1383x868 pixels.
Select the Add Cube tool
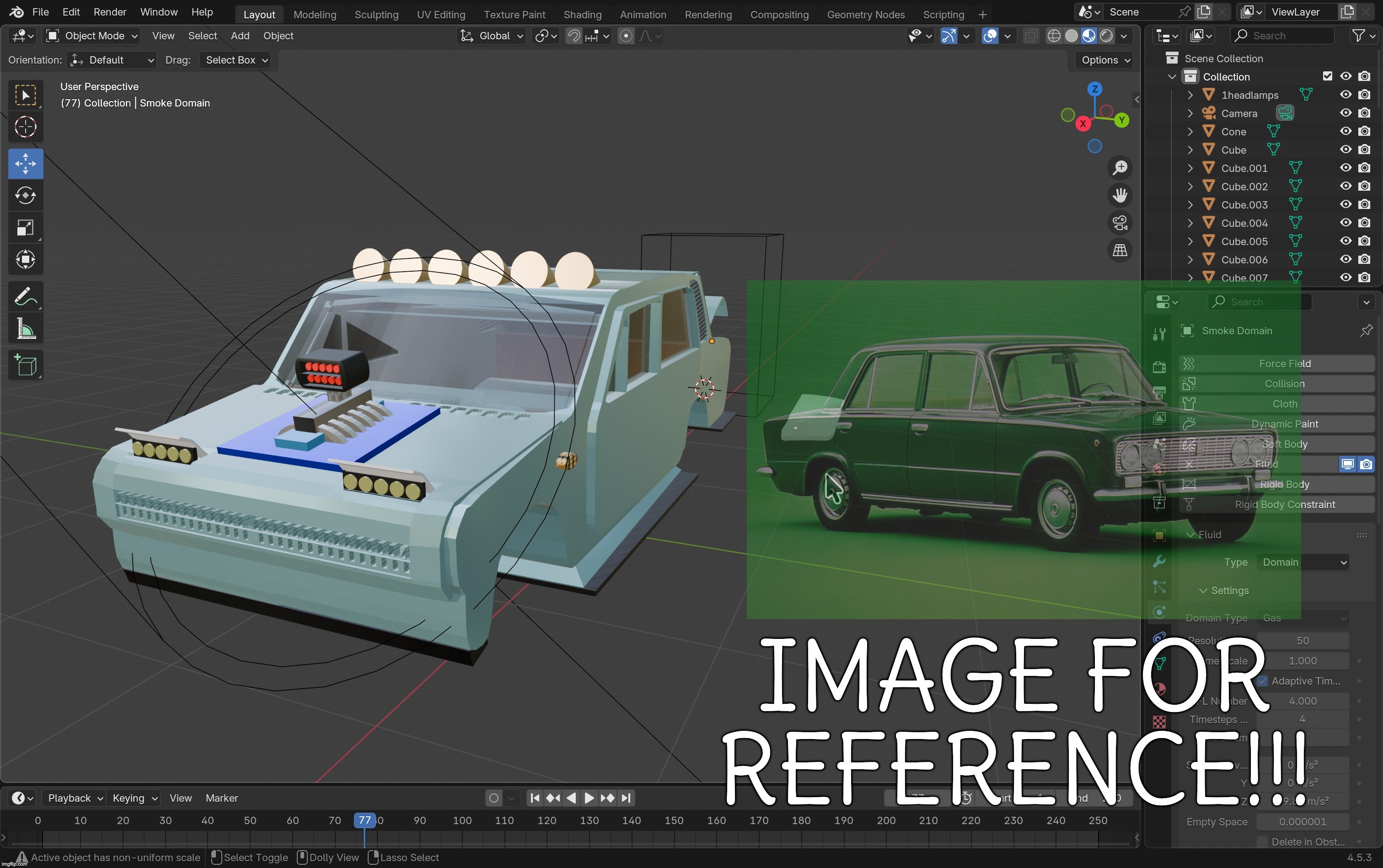[25, 365]
